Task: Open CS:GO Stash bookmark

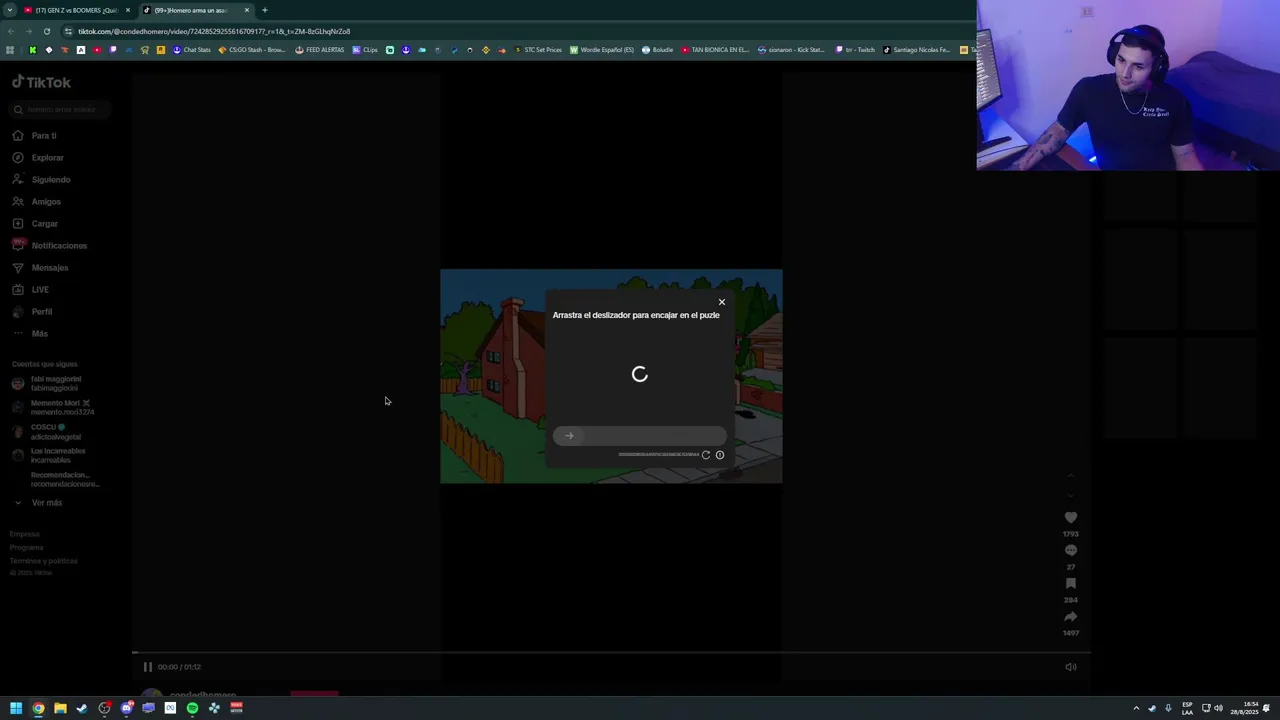Action: coord(253,50)
